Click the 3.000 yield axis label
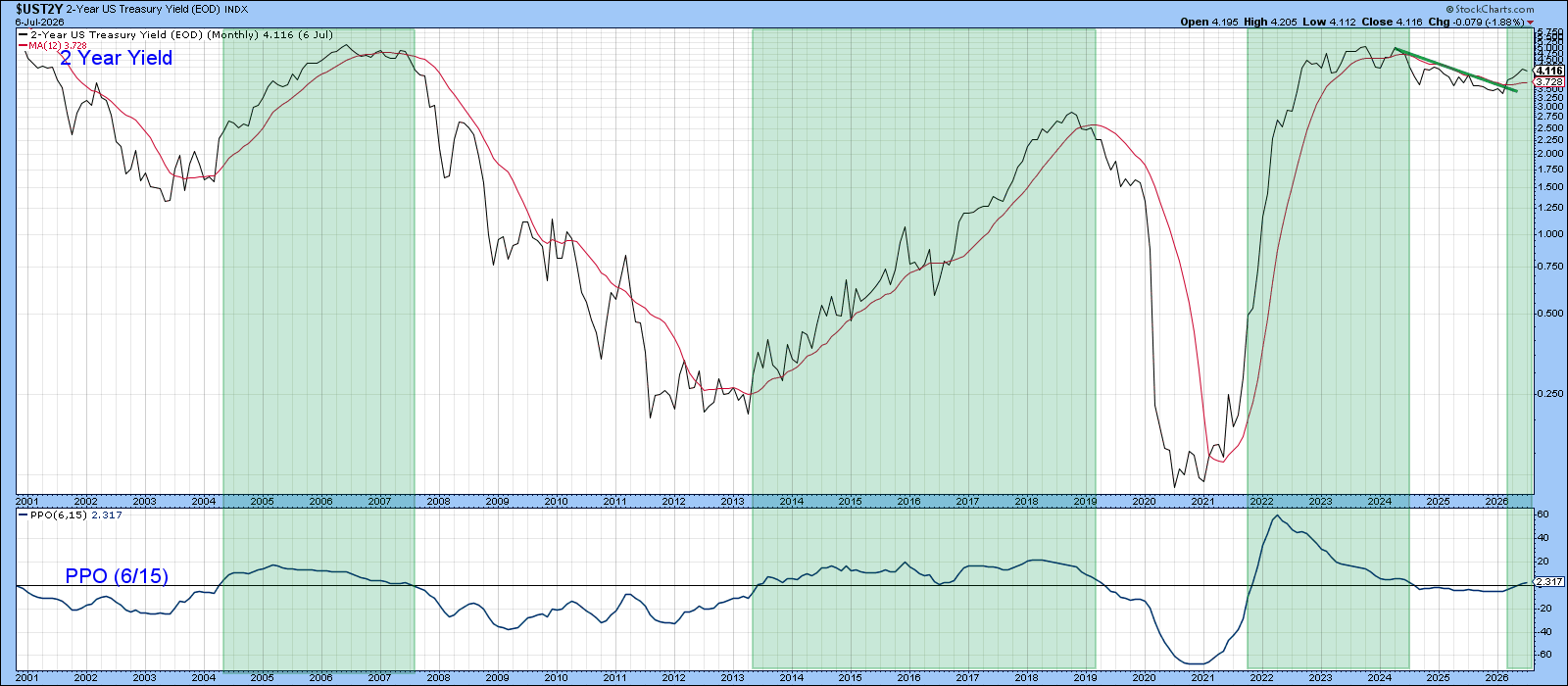 1549,106
